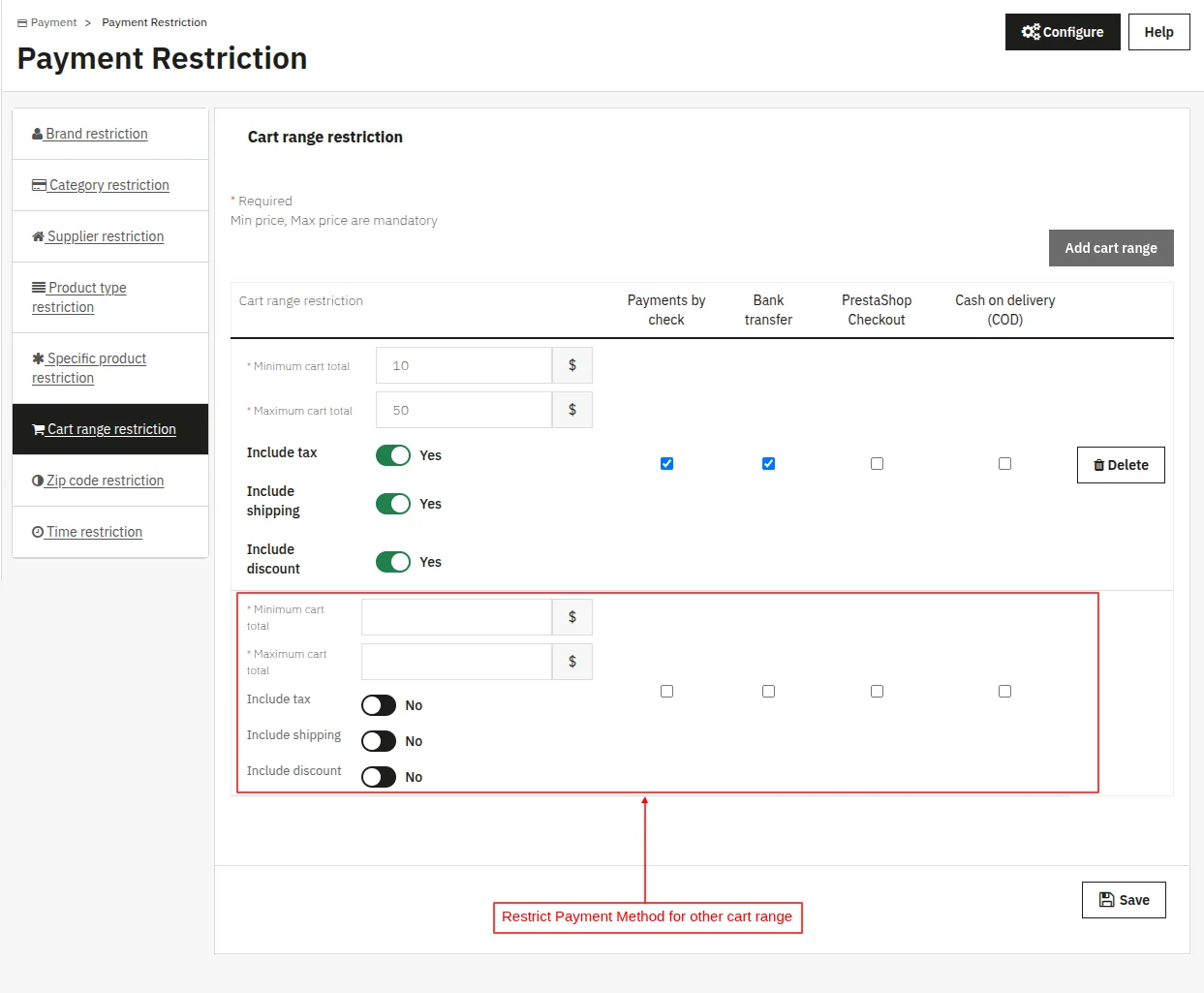Enable Include discount in second cart range

(379, 777)
